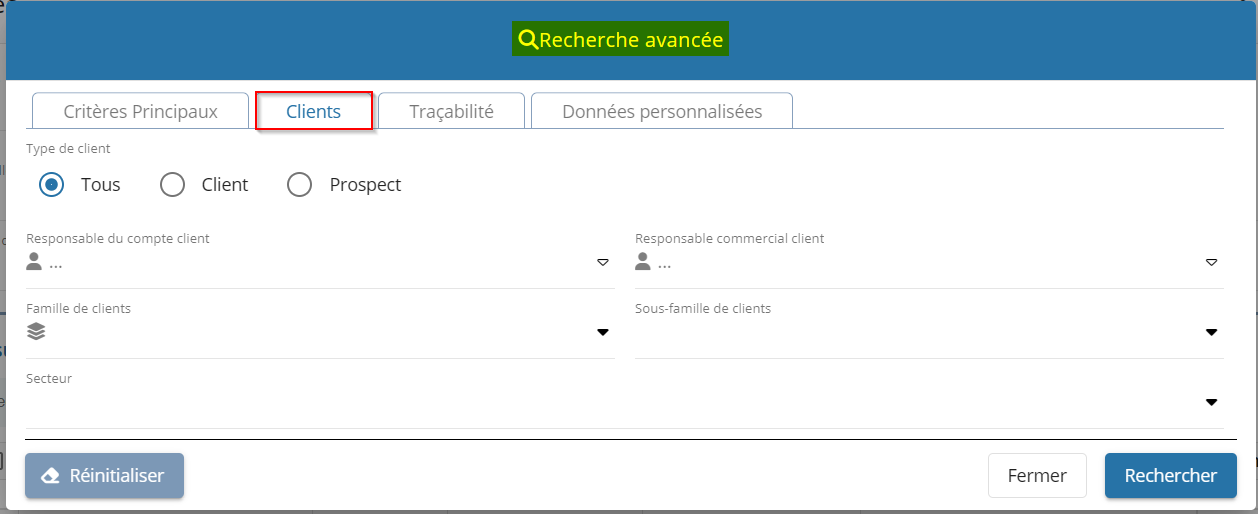This screenshot has width=1258, height=514.
Task: Select the Clients tab
Action: pos(314,111)
